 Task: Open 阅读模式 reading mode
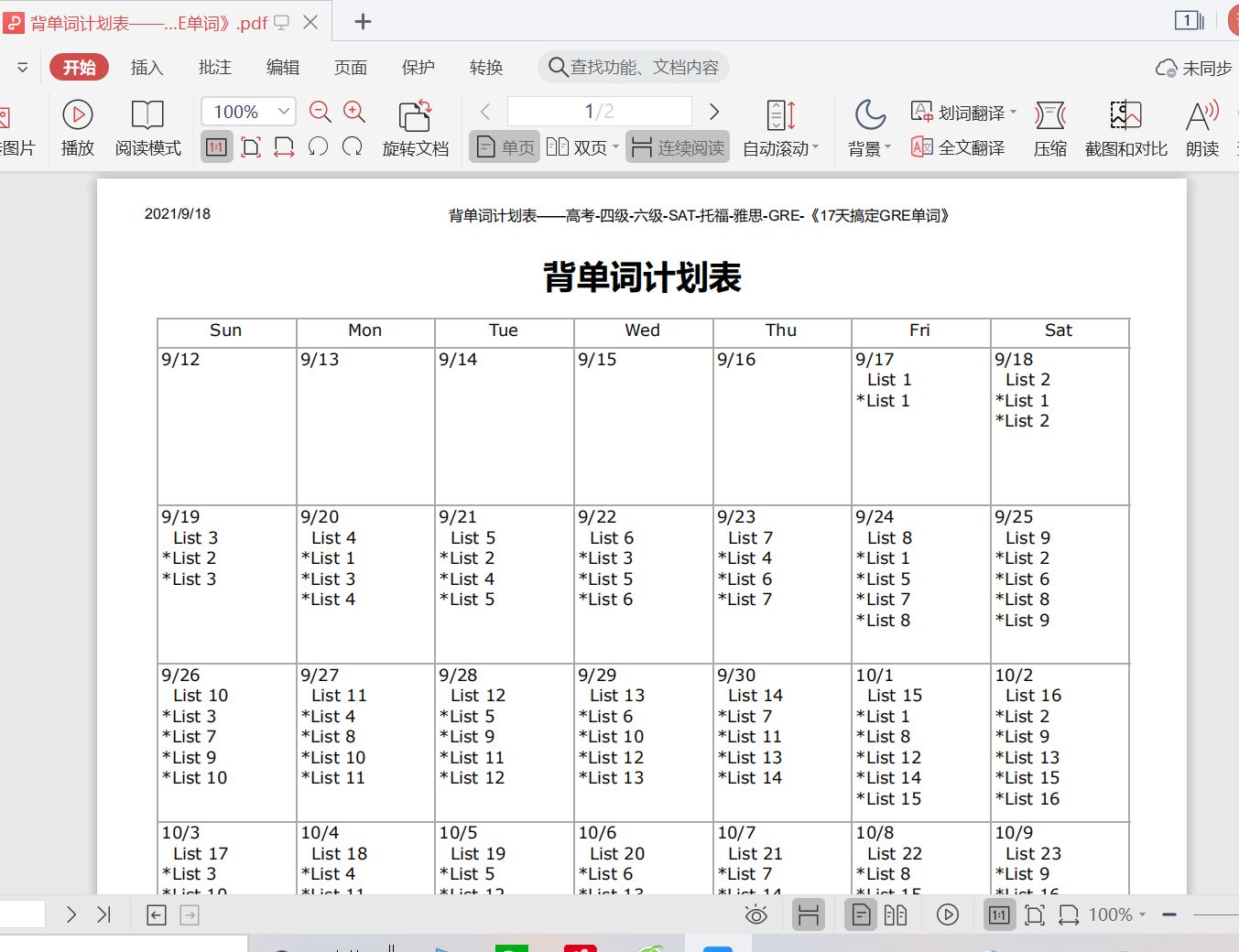point(147,114)
